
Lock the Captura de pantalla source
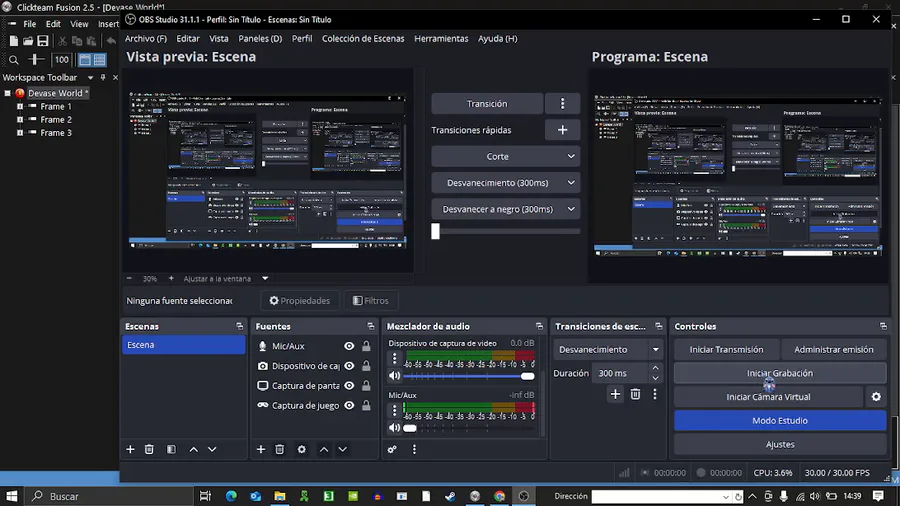(x=366, y=386)
